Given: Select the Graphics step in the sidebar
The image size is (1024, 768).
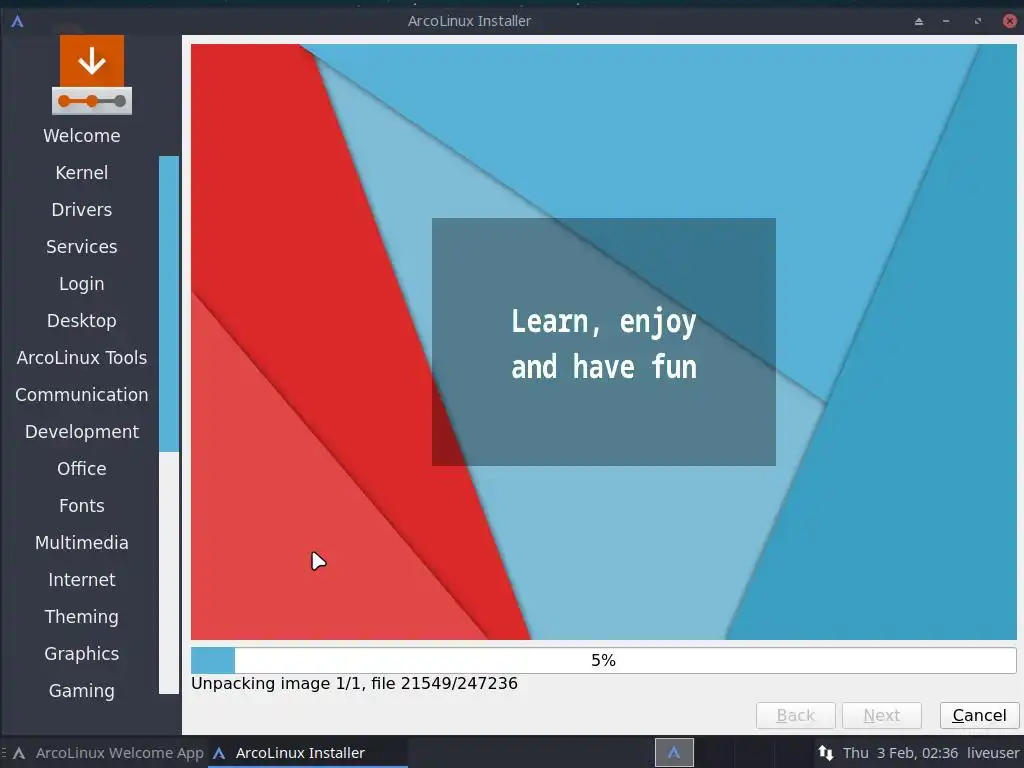Looking at the screenshot, I should coord(82,654).
